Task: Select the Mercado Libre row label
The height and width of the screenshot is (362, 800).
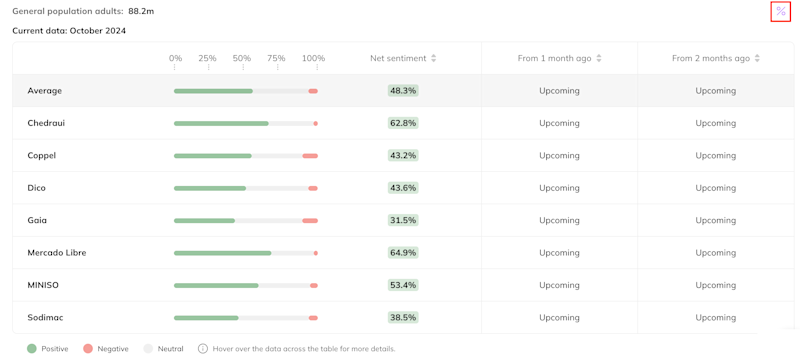Action: click(57, 252)
